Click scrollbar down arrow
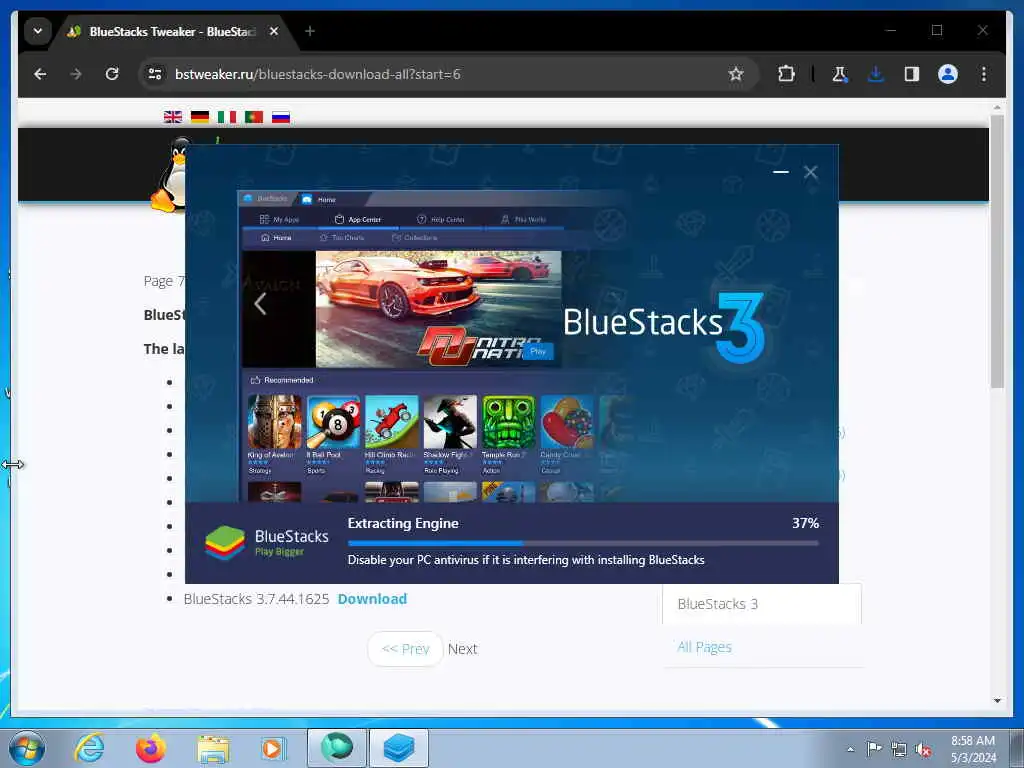The image size is (1024, 768). pyautogui.click(x=997, y=701)
